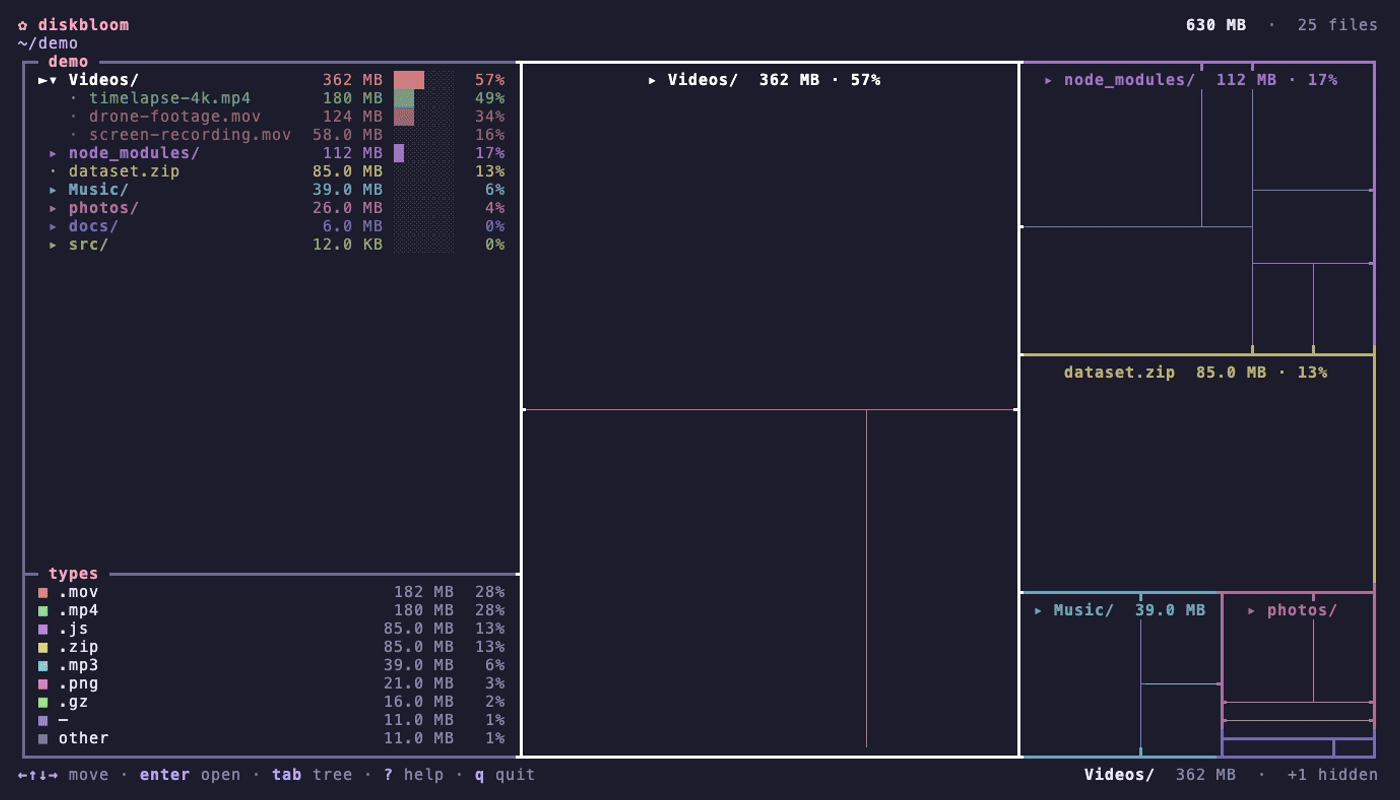Open node_modules/ treemap tile header
The width and height of the screenshot is (1400, 800).
(1191, 80)
